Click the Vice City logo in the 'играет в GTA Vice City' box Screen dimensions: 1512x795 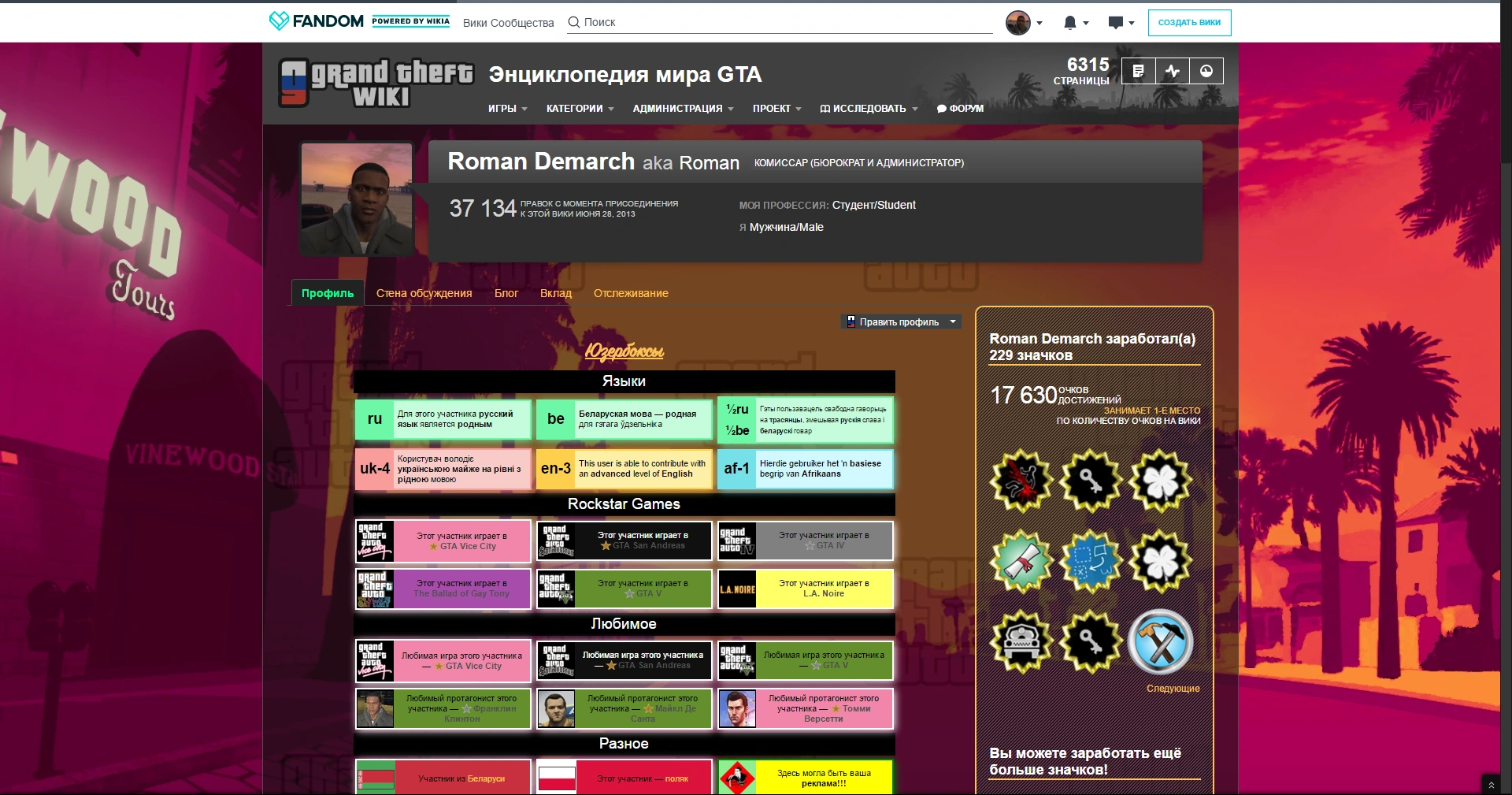(375, 541)
